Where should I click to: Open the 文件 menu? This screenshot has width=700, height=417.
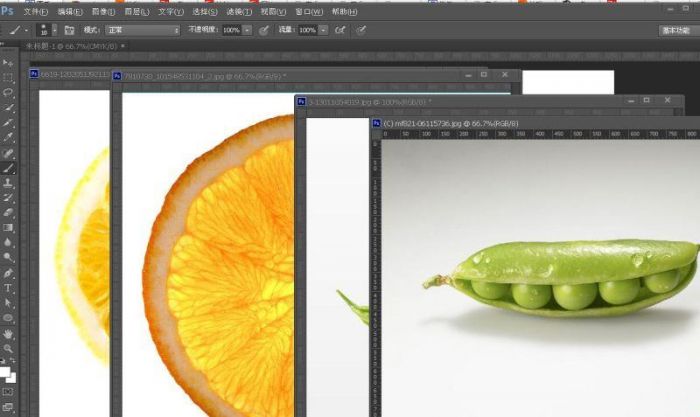coord(35,11)
